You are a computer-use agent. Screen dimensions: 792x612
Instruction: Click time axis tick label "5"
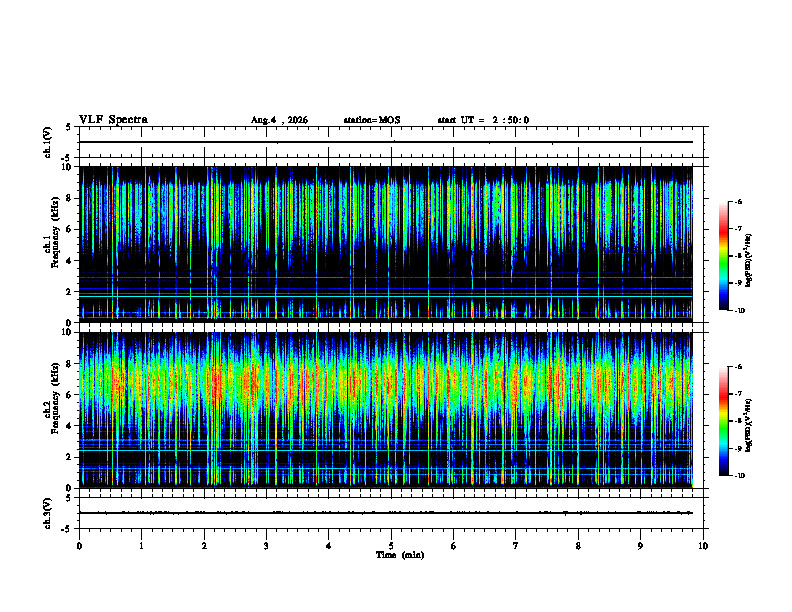pyautogui.click(x=391, y=546)
